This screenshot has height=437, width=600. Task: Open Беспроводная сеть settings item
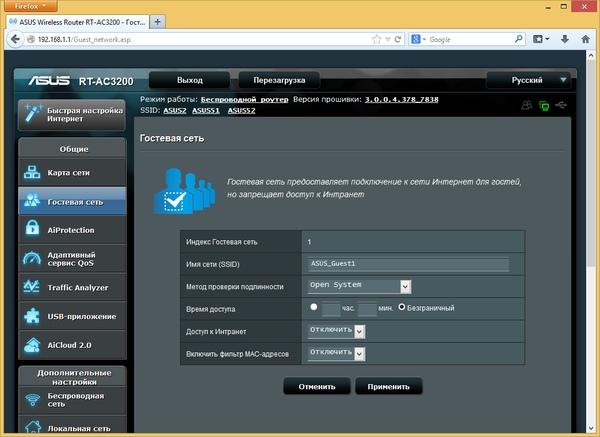(72, 400)
